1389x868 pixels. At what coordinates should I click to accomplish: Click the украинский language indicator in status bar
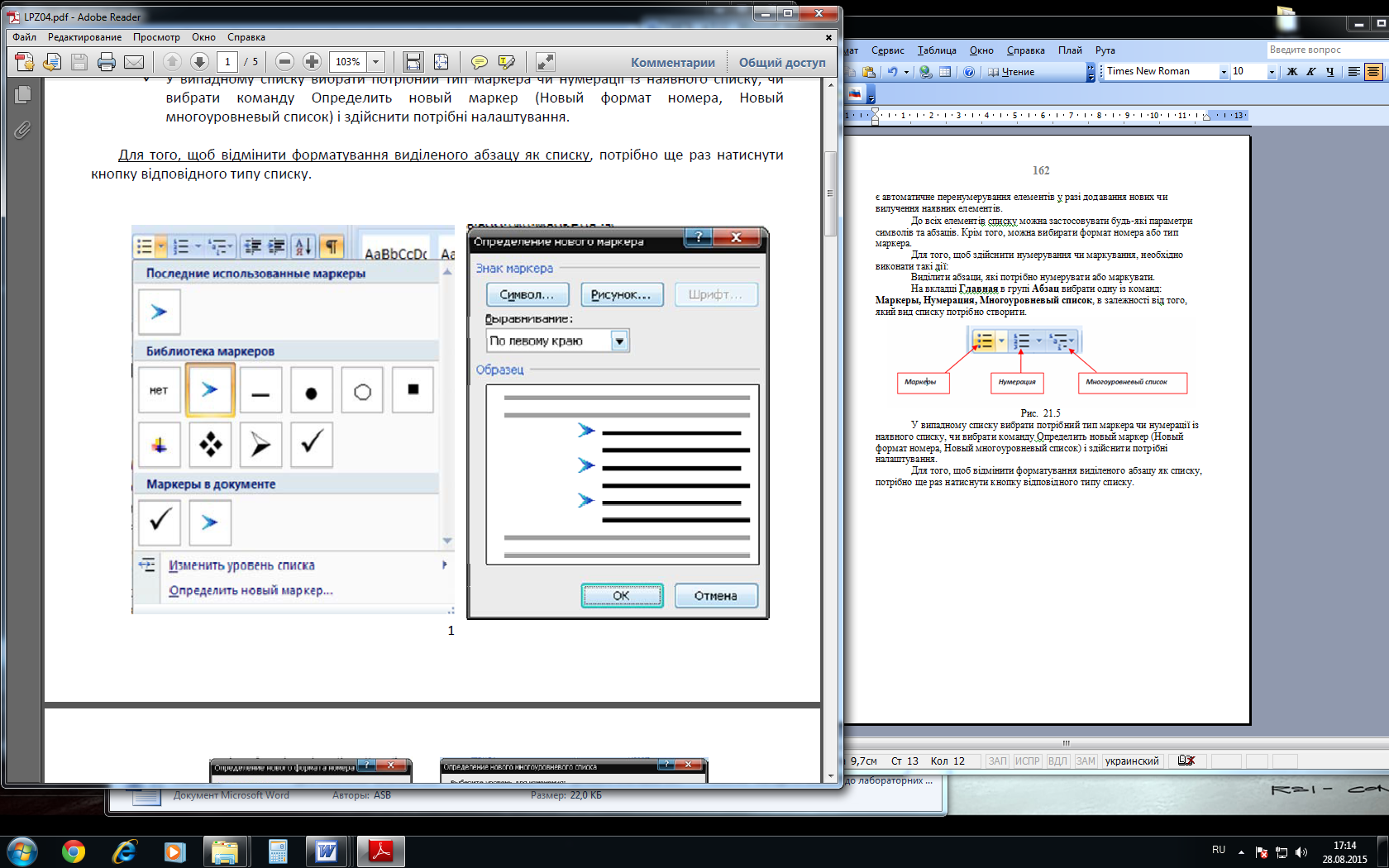(1132, 761)
